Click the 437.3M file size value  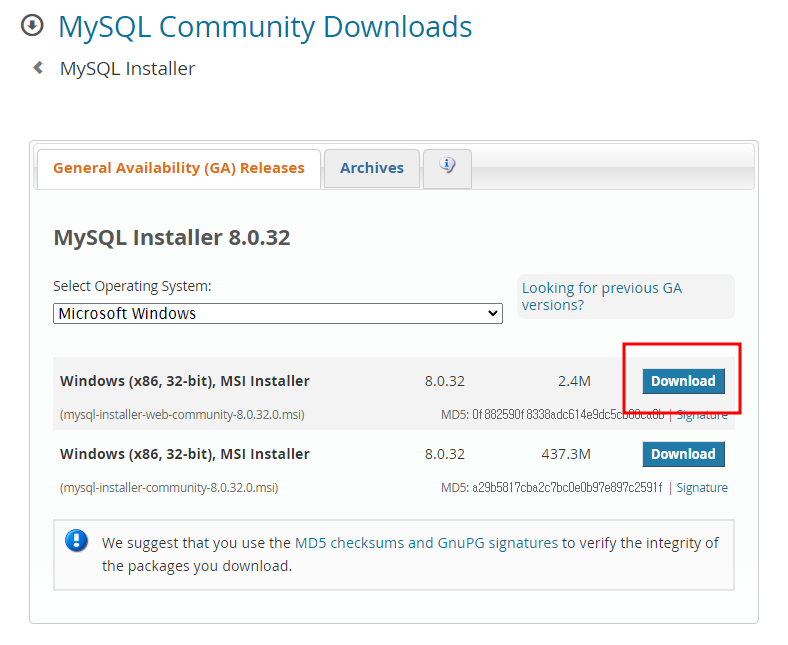pos(566,454)
